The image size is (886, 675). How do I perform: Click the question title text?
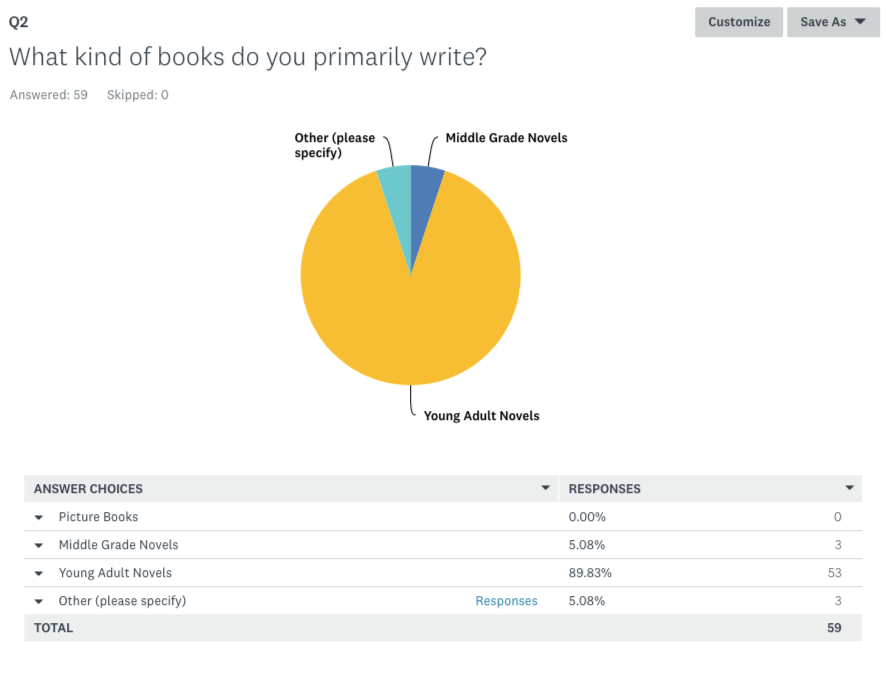tap(247, 56)
